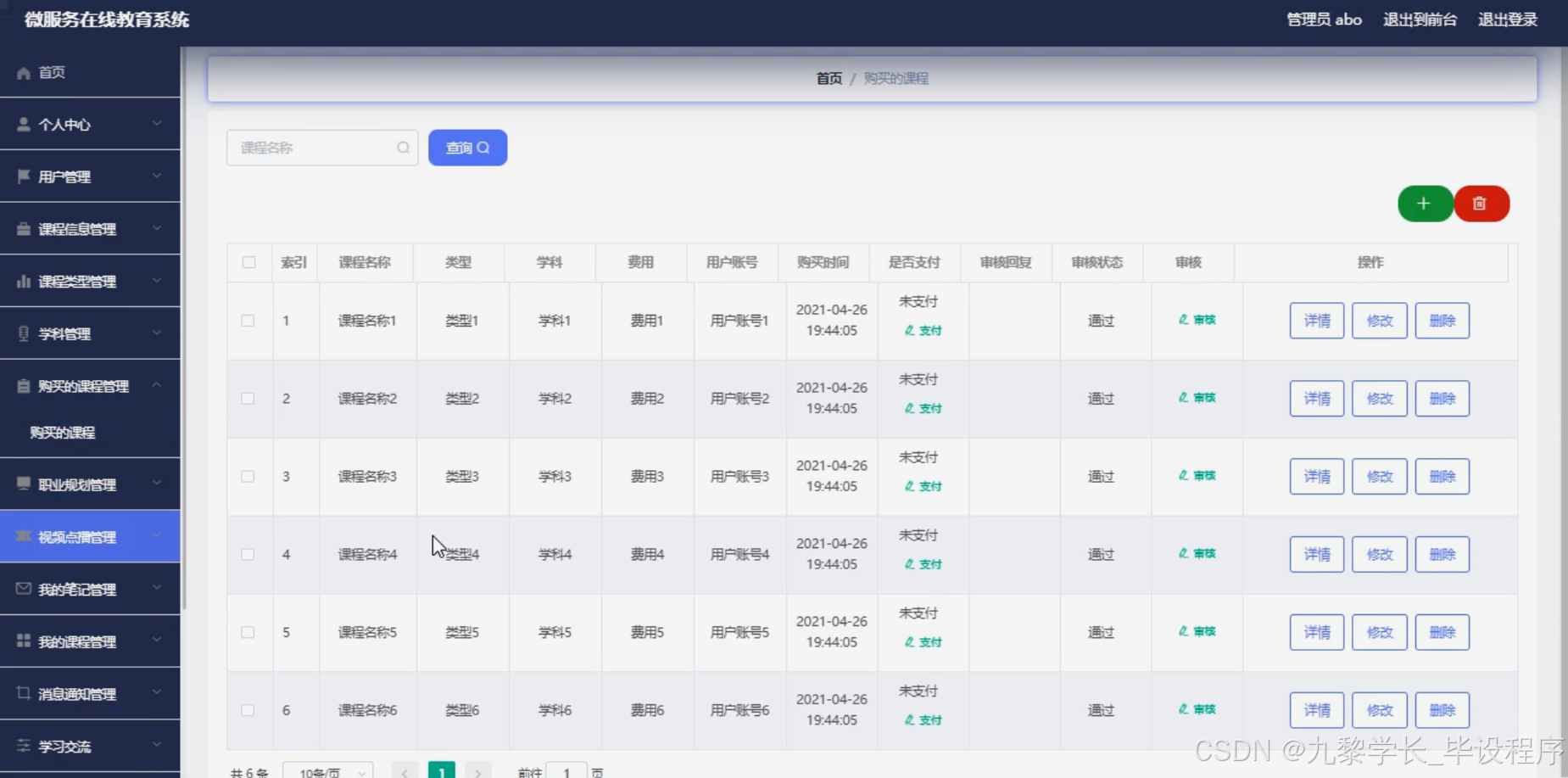Viewport: 1568px width, 778px height.
Task: Select 学习交流 in the sidebar
Action: pos(90,746)
